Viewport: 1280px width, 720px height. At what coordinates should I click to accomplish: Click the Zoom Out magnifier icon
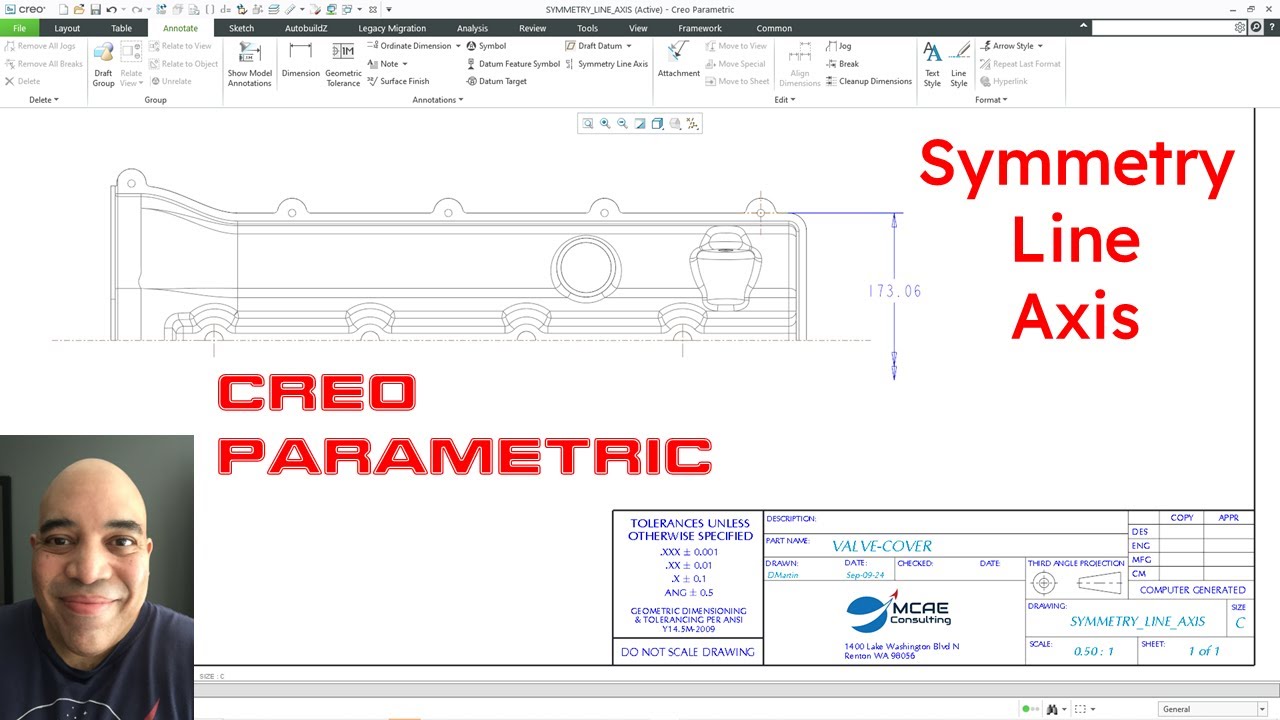622,123
